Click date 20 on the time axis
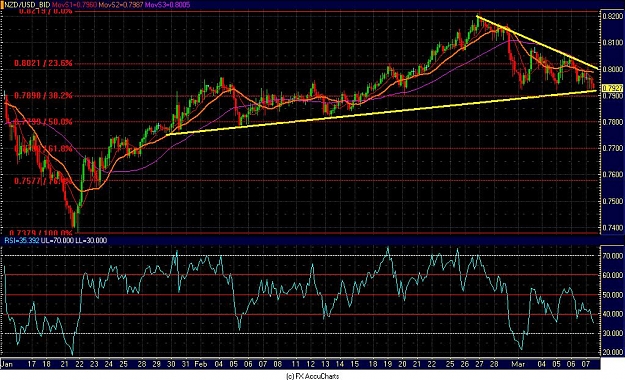The height and width of the screenshot is (380, 625). (x=402, y=364)
